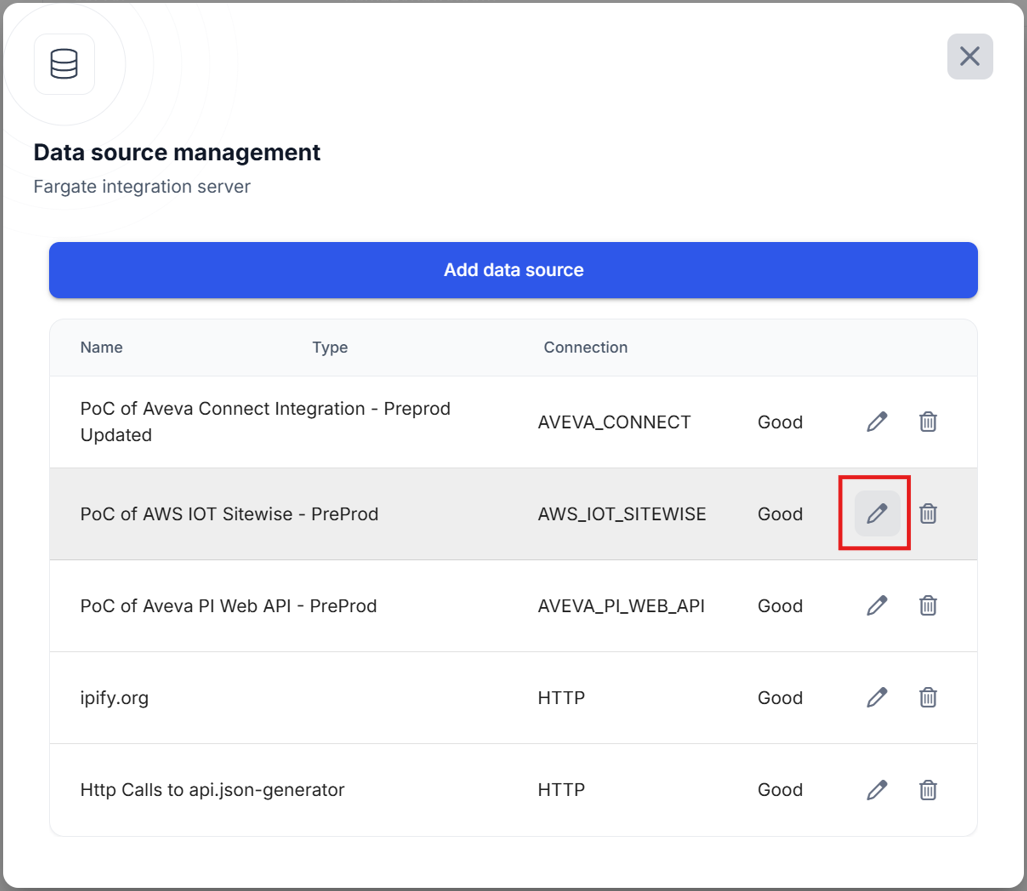Click the database icon in the header
The height and width of the screenshot is (891, 1027).
coord(64,65)
